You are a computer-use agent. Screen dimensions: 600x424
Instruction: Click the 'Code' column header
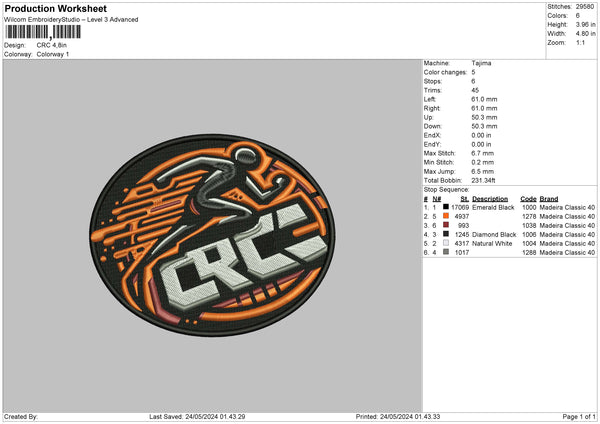(x=528, y=199)
